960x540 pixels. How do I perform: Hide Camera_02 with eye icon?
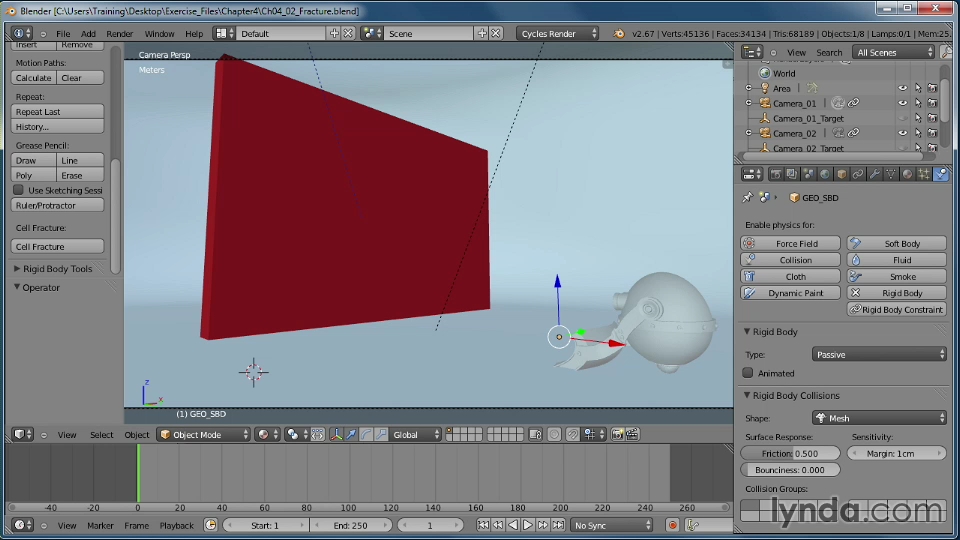[902, 133]
